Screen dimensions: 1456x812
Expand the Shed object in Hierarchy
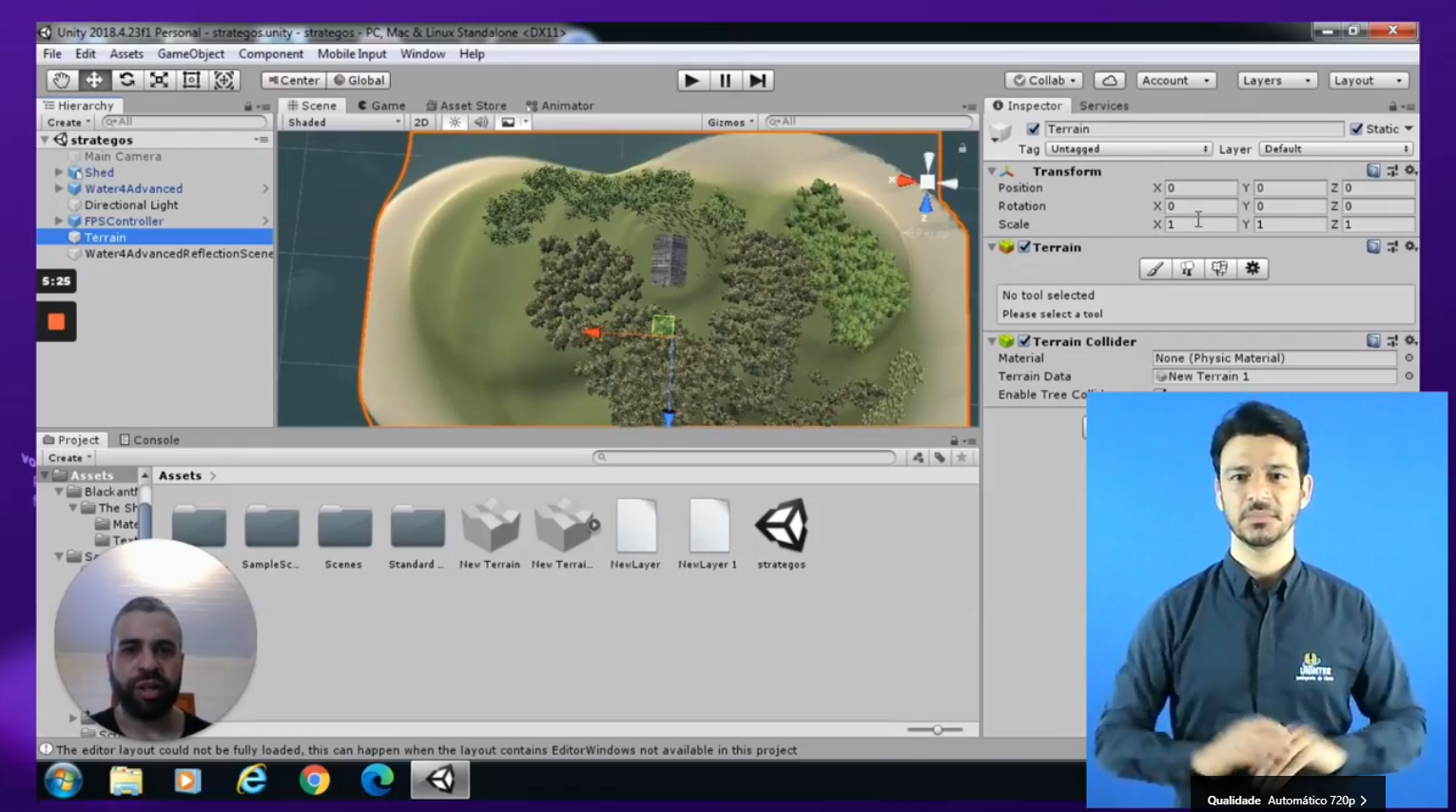[59, 173]
